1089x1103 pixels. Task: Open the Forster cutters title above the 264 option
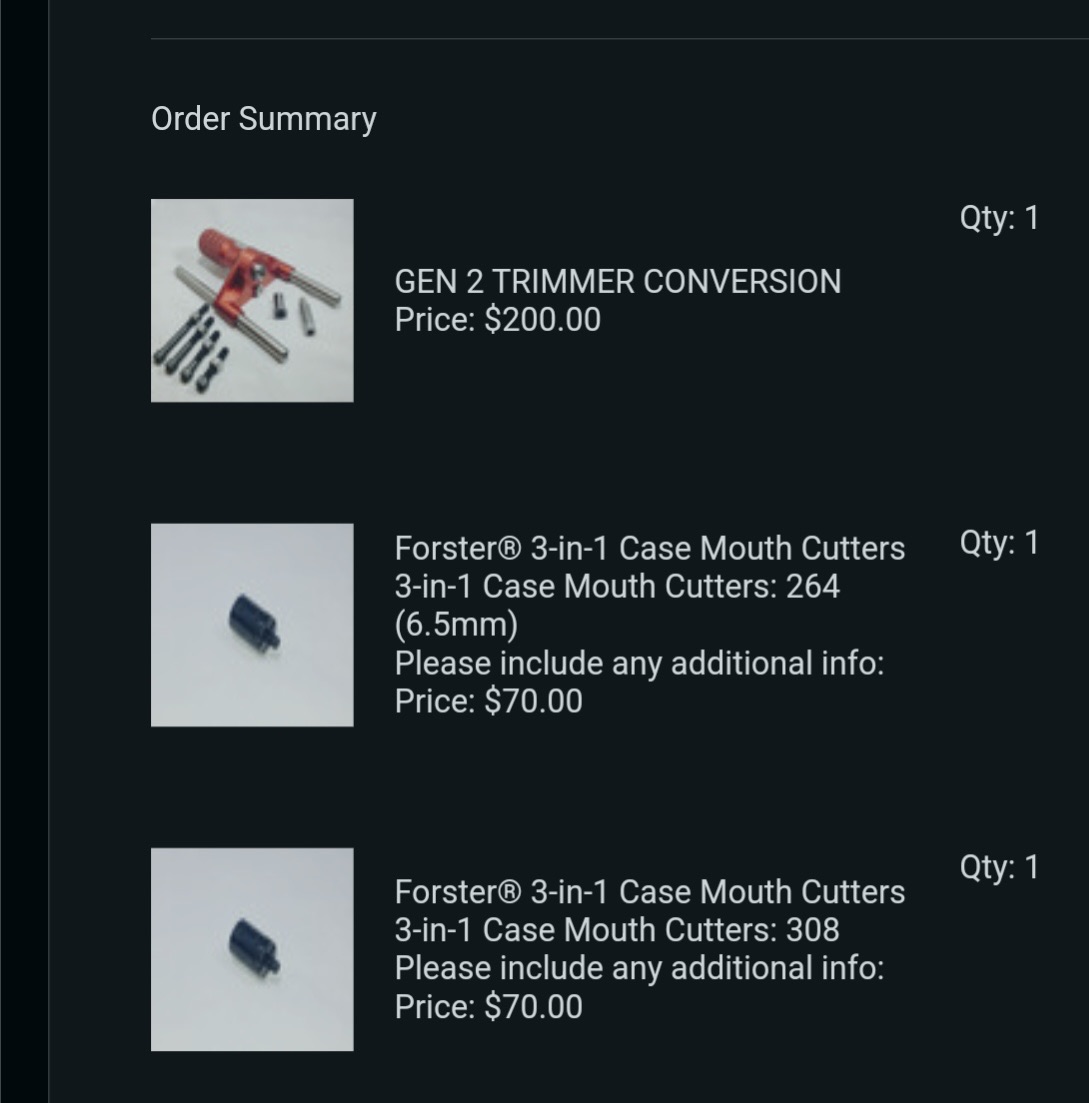tap(649, 549)
